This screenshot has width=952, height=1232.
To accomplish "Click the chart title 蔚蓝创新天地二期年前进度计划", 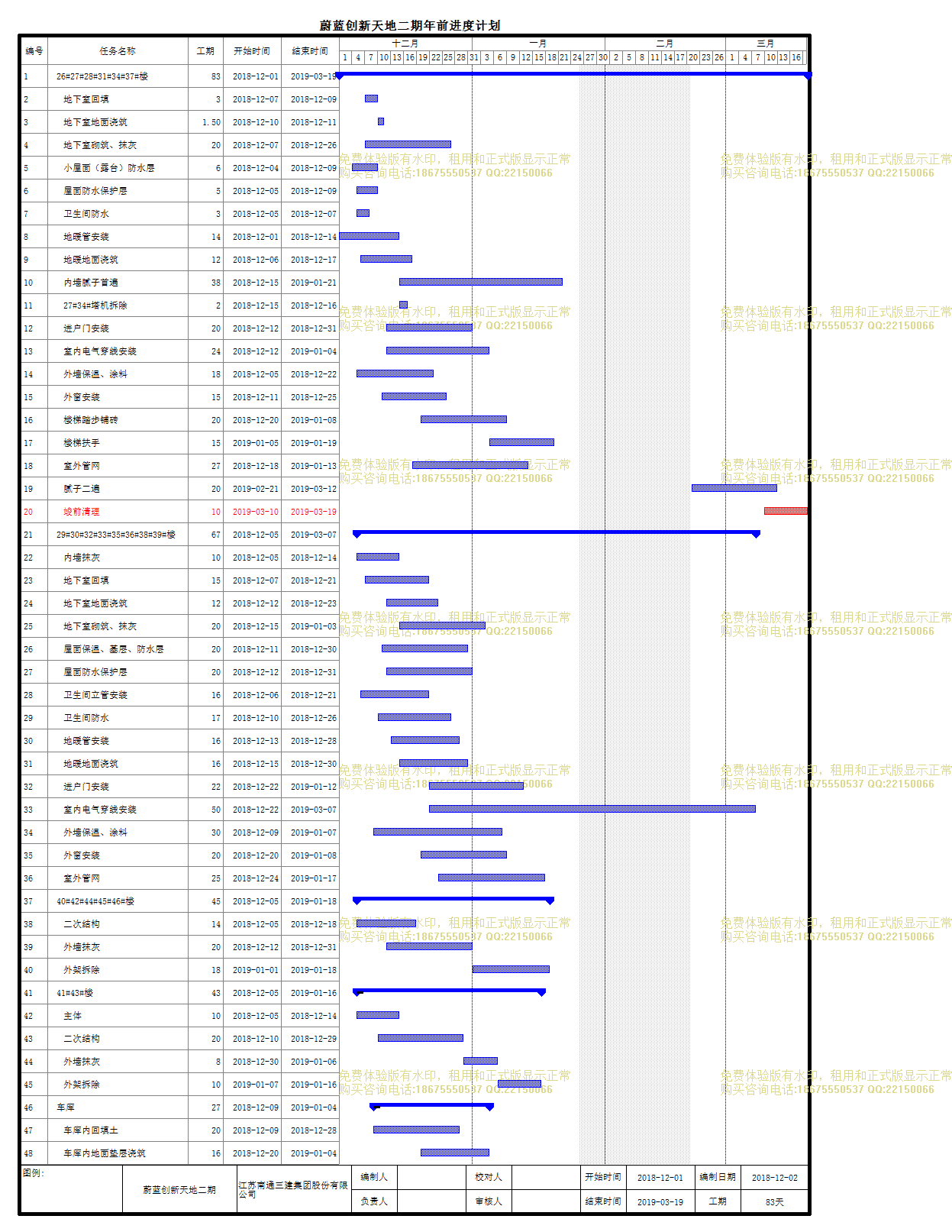I will point(409,25).
